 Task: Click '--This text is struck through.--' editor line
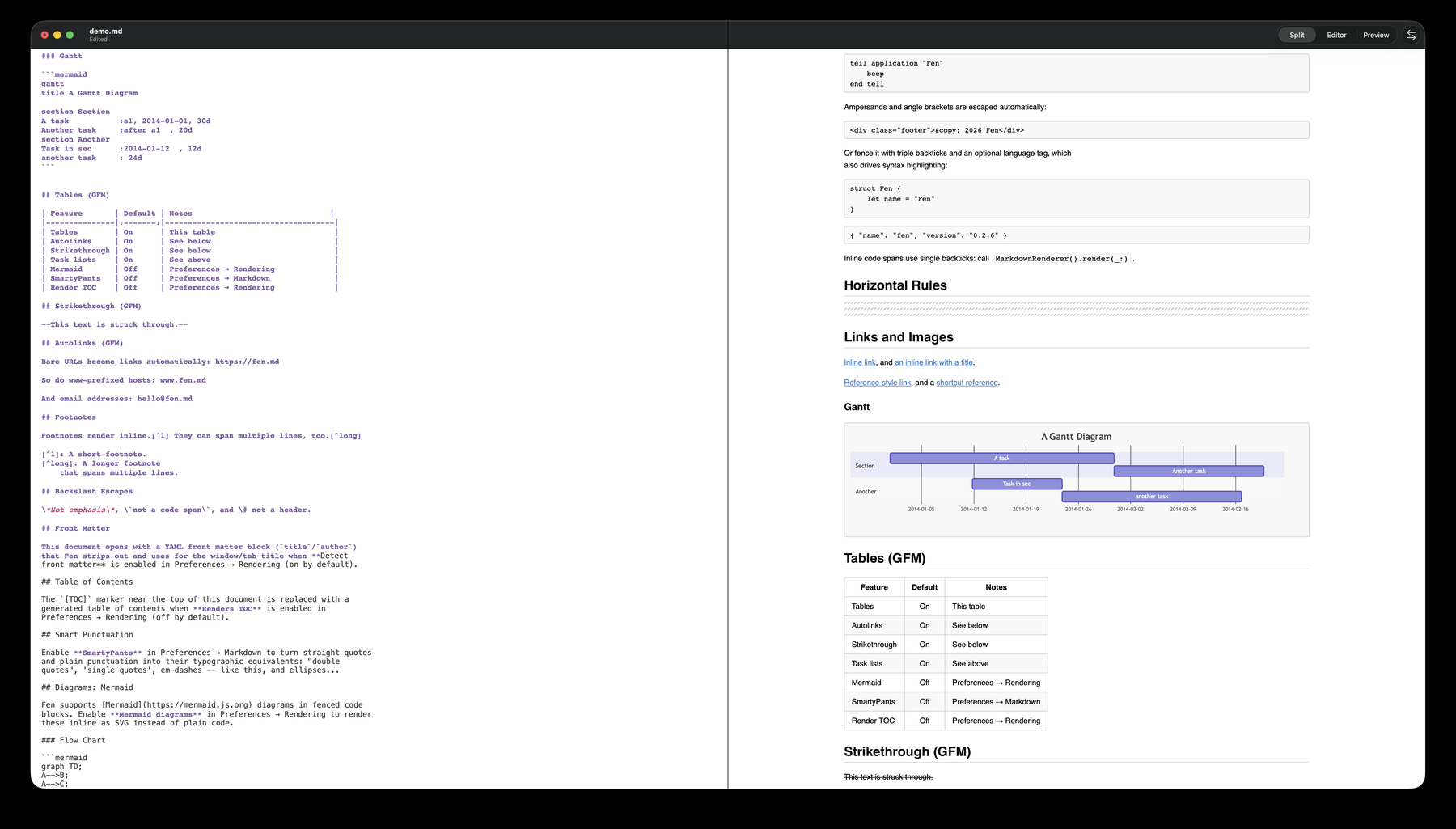115,324
